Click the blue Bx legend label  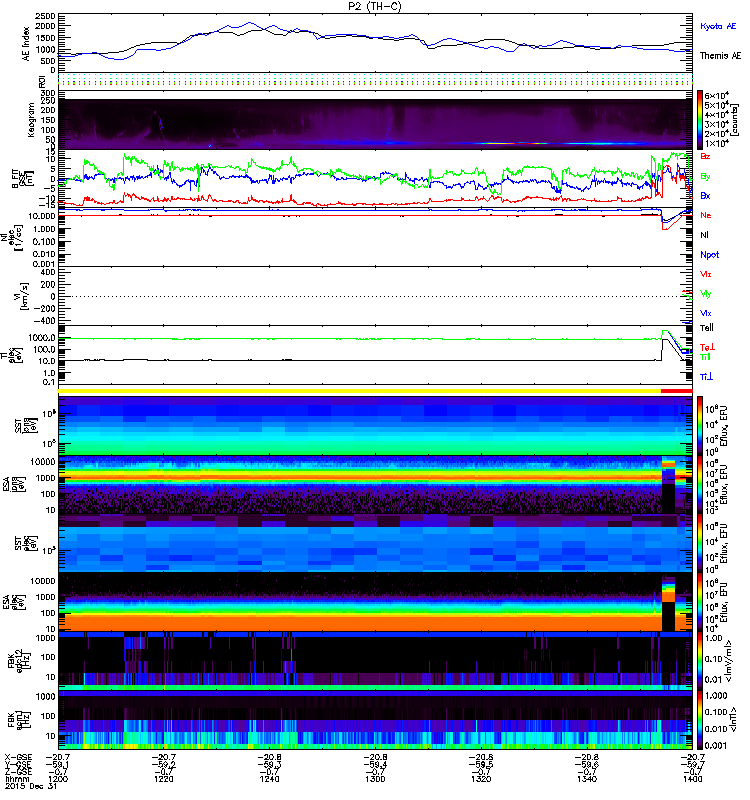click(x=705, y=195)
